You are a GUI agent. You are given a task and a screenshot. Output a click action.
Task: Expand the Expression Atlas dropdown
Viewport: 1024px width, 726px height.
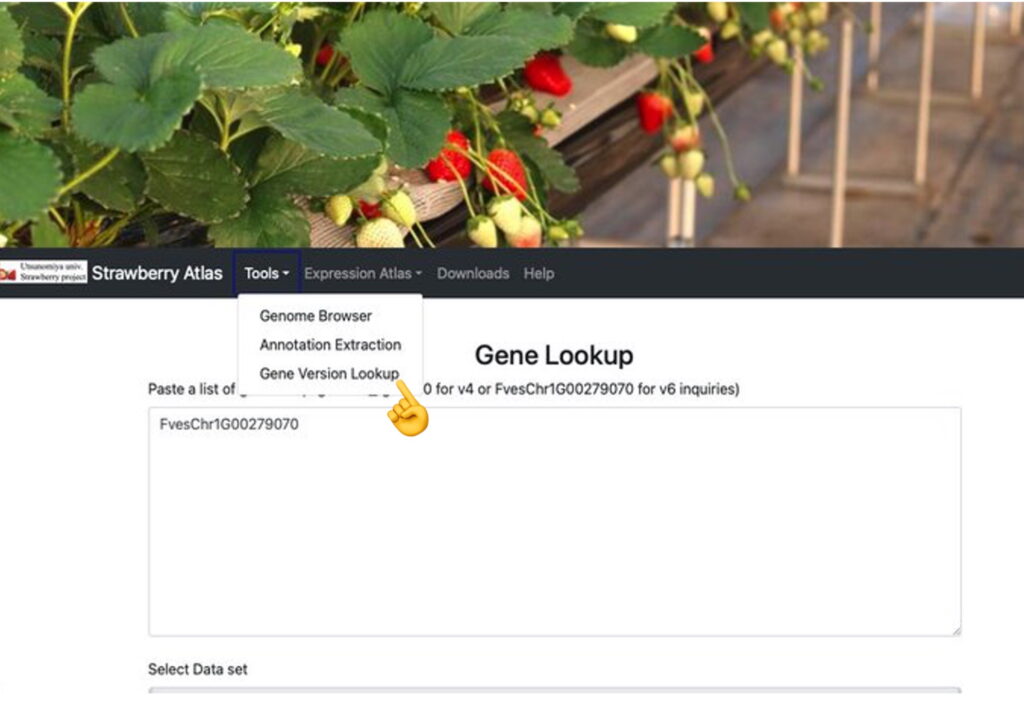[362, 273]
